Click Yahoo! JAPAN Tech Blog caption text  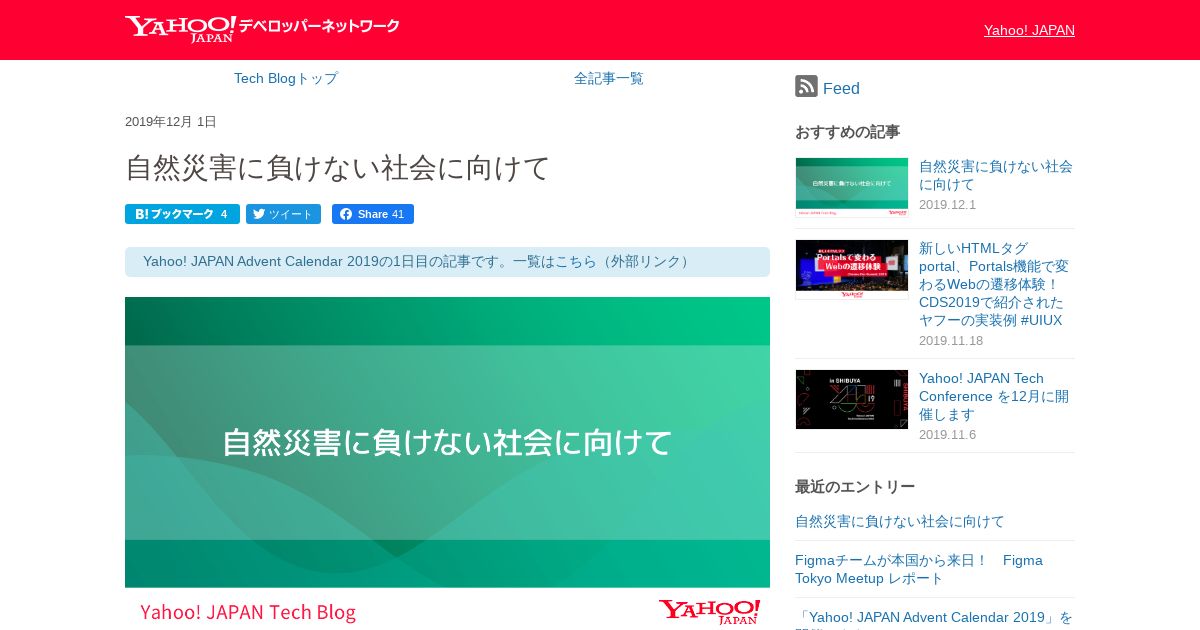tap(248, 612)
